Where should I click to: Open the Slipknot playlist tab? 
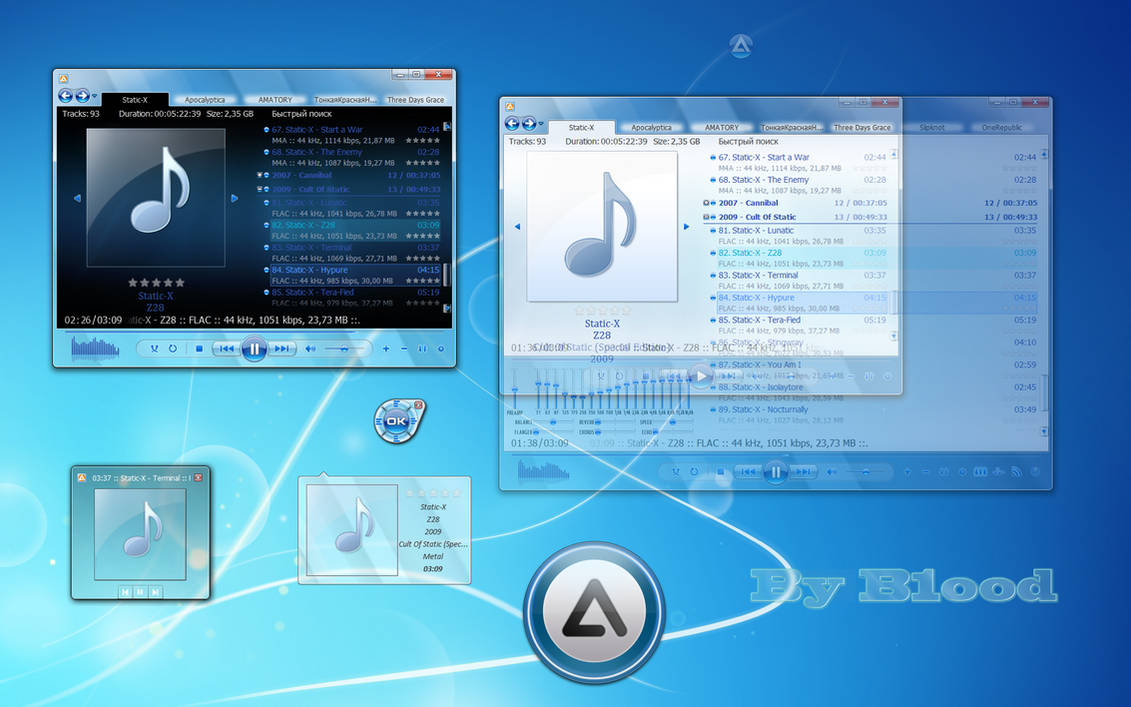click(x=932, y=127)
